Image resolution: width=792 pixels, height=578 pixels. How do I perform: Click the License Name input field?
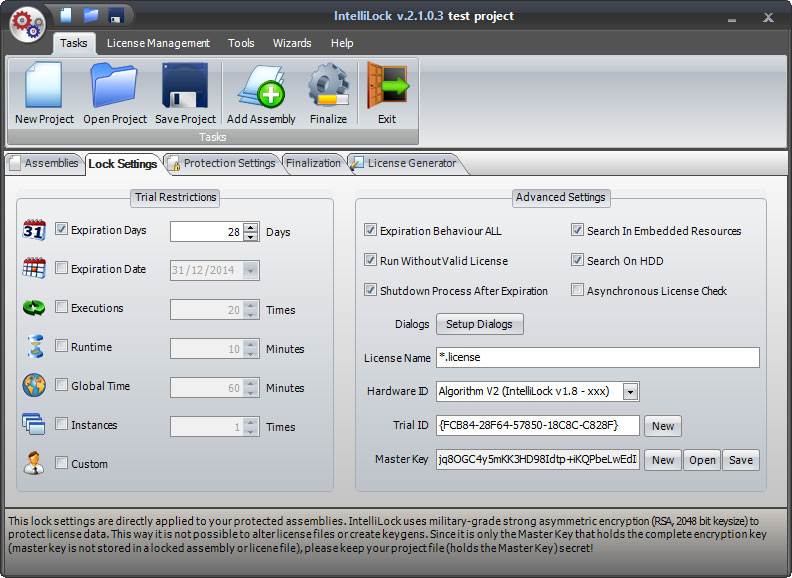(x=598, y=357)
